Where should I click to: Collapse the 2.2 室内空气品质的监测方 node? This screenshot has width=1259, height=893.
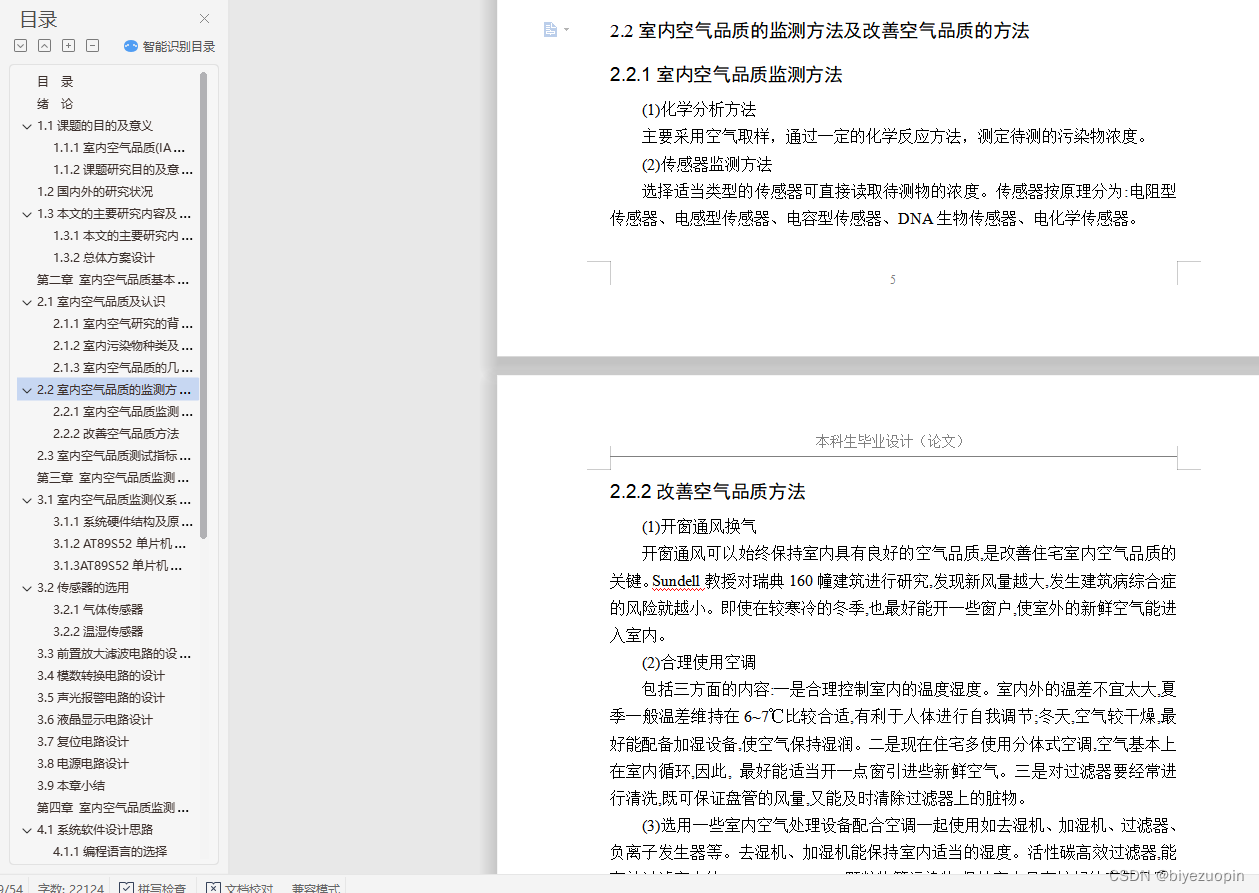coord(27,390)
